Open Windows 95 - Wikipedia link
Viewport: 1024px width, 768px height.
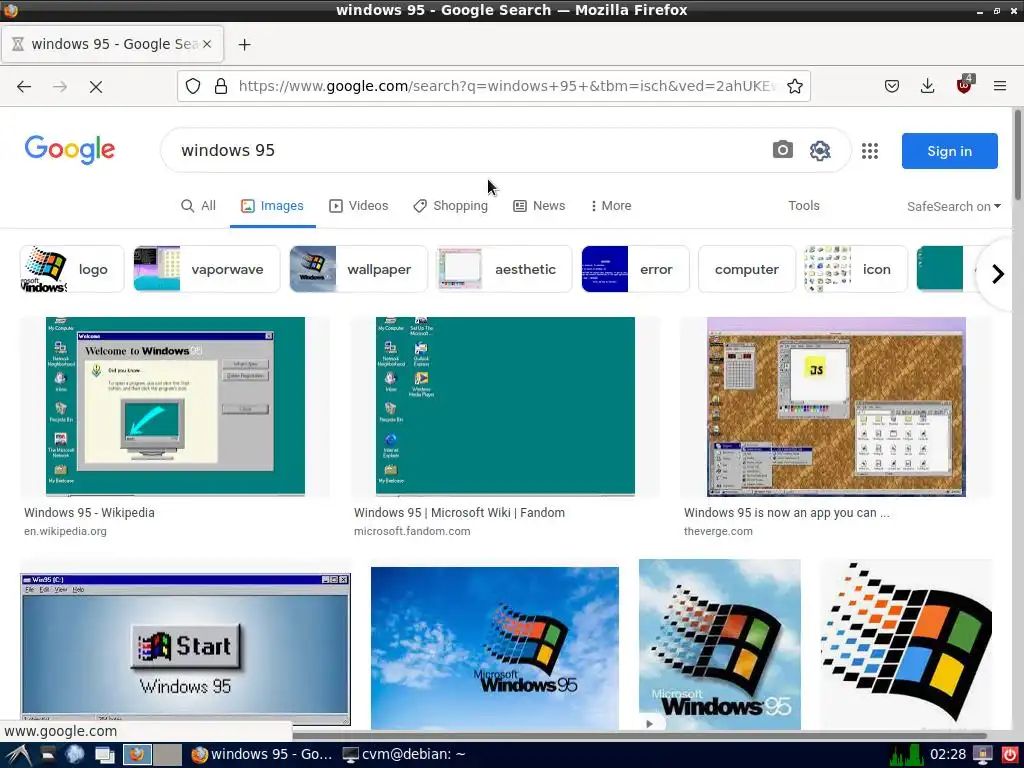pyautogui.click(x=89, y=513)
